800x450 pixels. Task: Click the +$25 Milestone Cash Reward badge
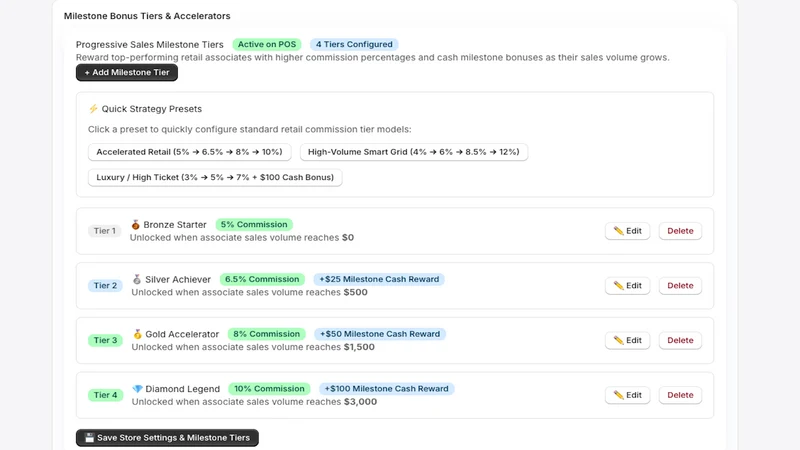click(379, 279)
